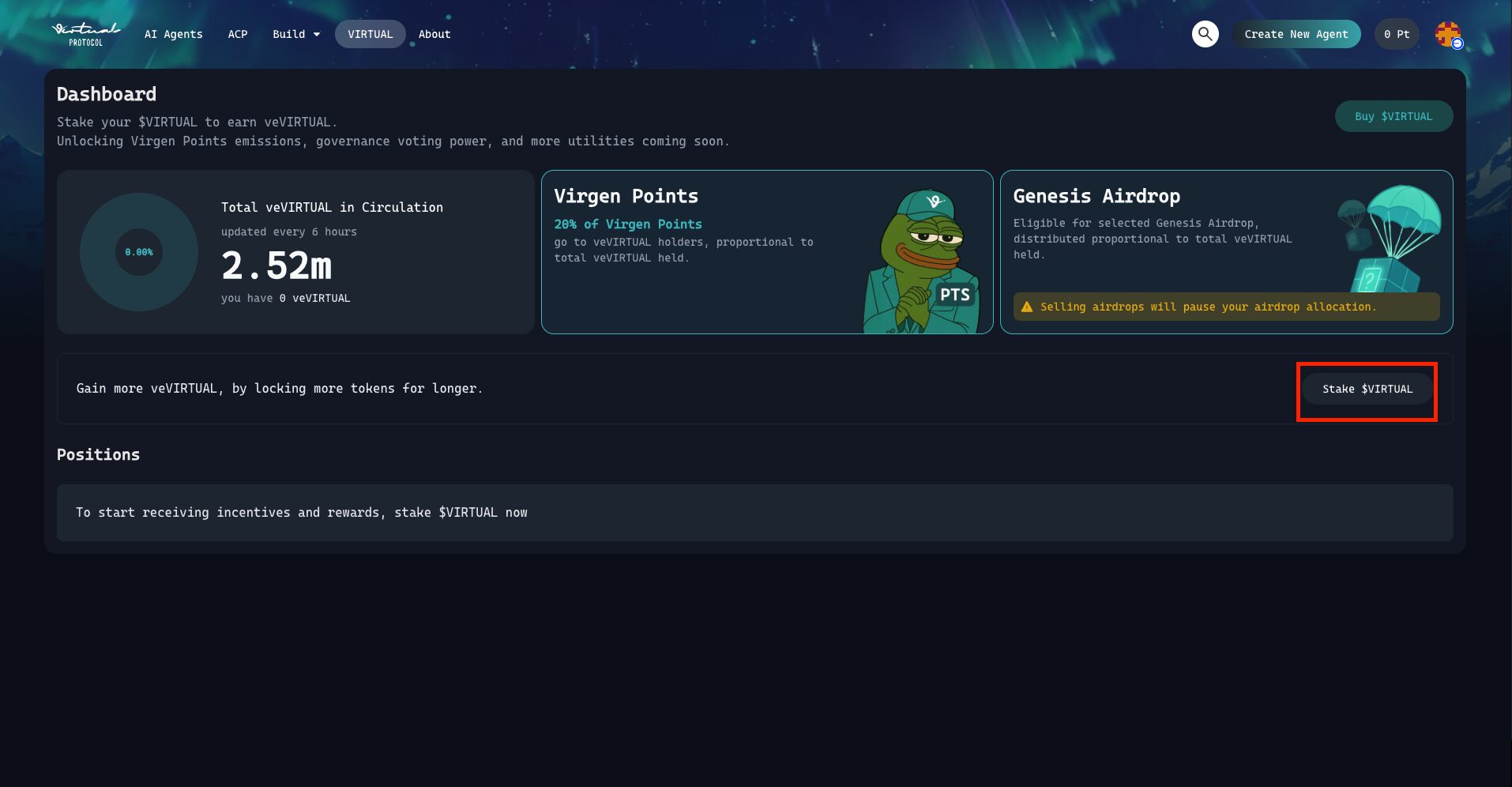
Task: Click the 0.00% donut chart
Action: pyautogui.click(x=139, y=252)
